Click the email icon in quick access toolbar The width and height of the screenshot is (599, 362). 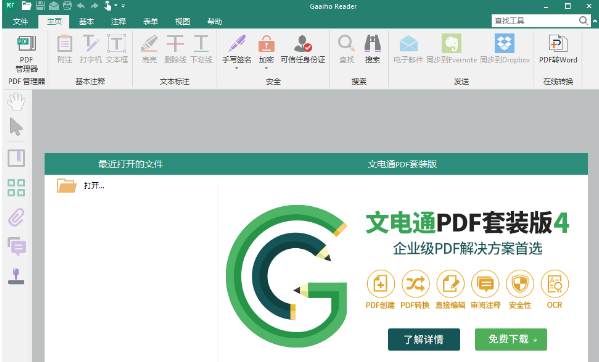pyautogui.click(x=54, y=6)
